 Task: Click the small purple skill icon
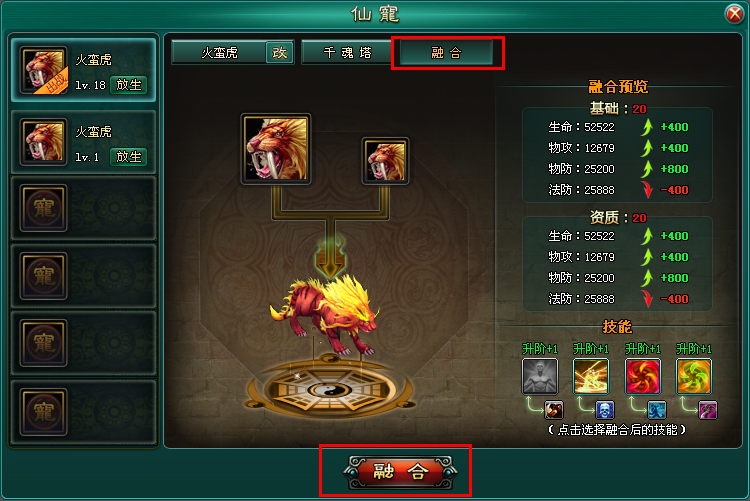[x=708, y=410]
